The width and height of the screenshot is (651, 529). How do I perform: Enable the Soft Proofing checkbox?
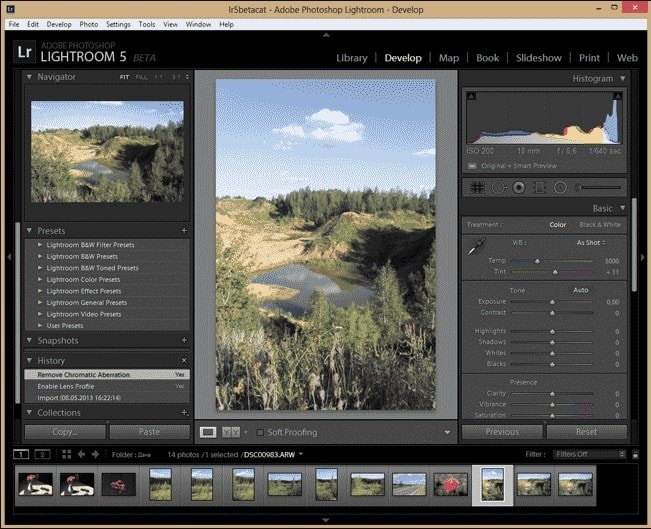[260, 432]
